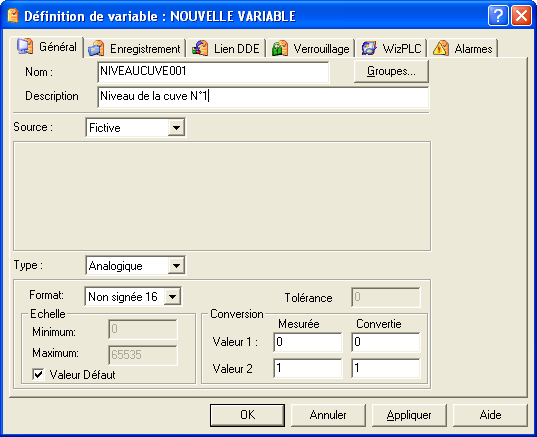Click the Général tab monitor icon

[x=25, y=46]
